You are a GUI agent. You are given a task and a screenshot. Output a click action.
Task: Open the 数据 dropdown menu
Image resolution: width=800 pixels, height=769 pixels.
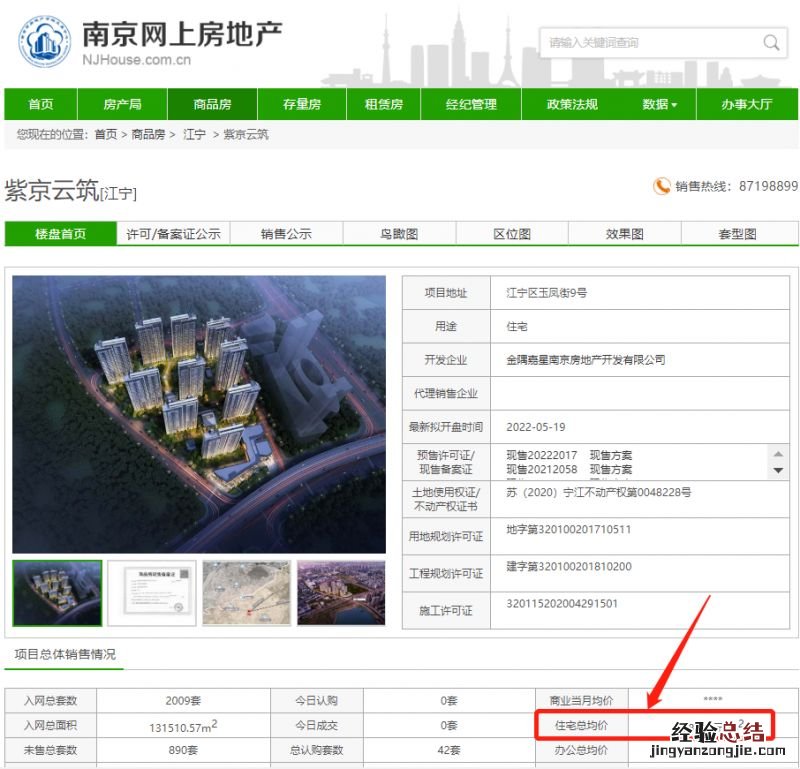(659, 104)
